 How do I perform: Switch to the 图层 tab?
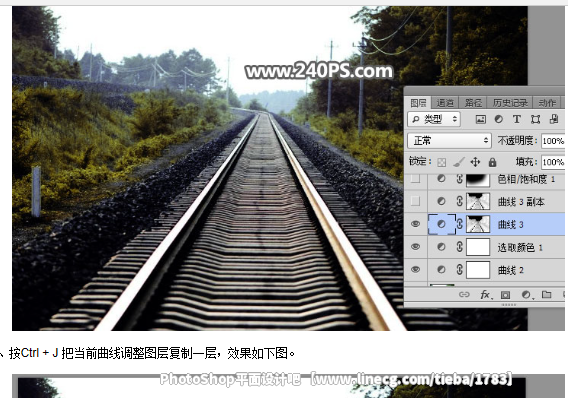(417, 103)
